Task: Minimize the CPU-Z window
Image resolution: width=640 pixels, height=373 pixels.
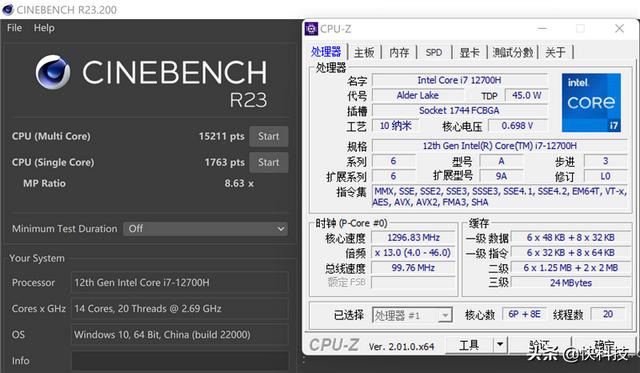Action: click(542, 29)
